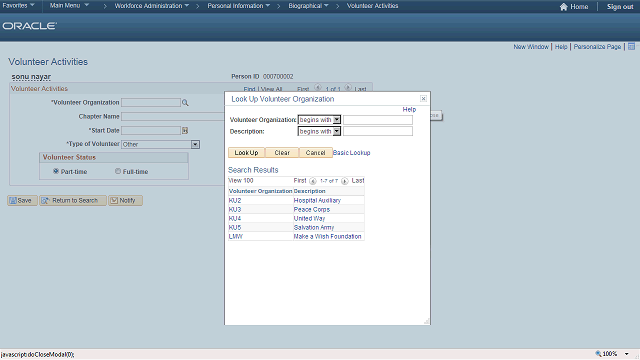The height and width of the screenshot is (360, 640).
Task: Click the Find link in Volunteer Activities header
Action: [249, 89]
